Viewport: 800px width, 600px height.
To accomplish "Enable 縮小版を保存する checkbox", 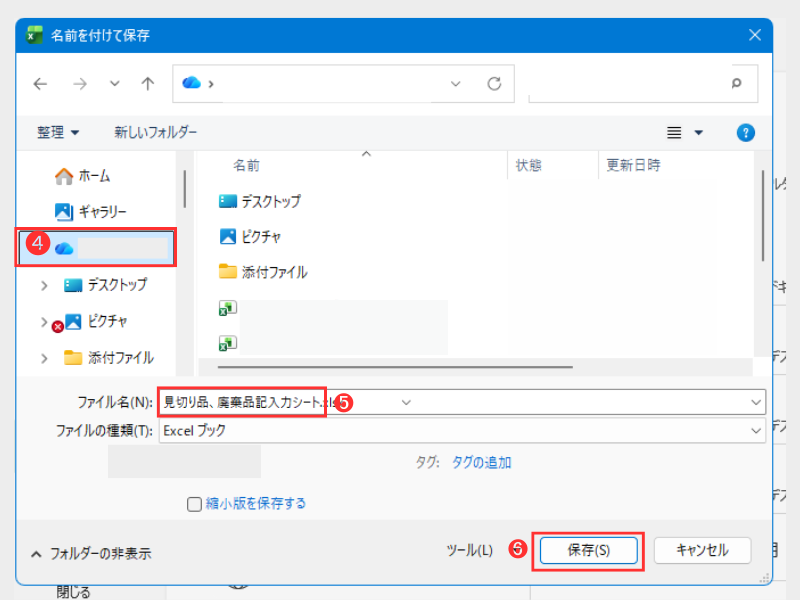I will pos(195,504).
